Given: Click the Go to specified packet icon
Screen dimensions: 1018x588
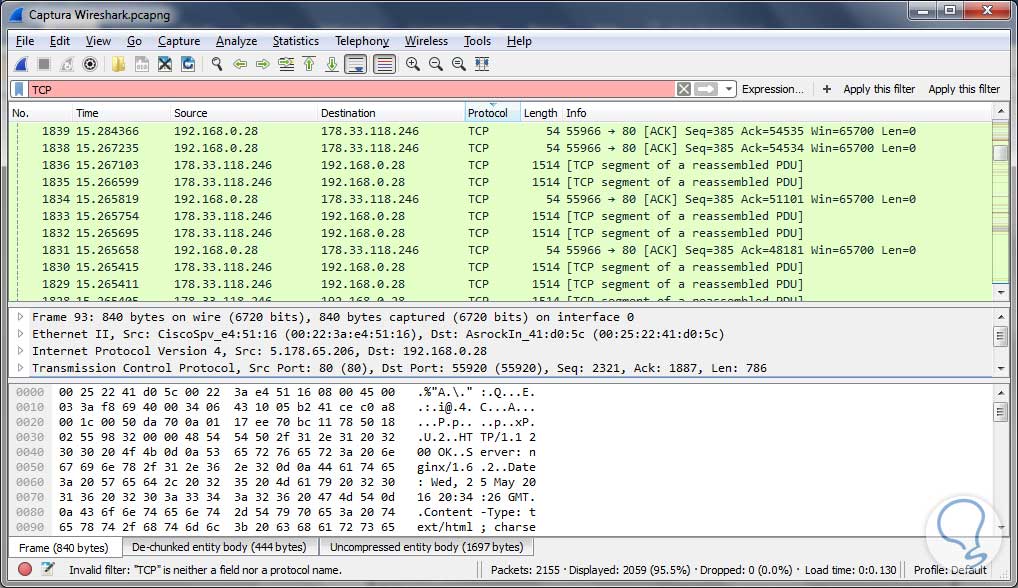Looking at the screenshot, I should 286,64.
